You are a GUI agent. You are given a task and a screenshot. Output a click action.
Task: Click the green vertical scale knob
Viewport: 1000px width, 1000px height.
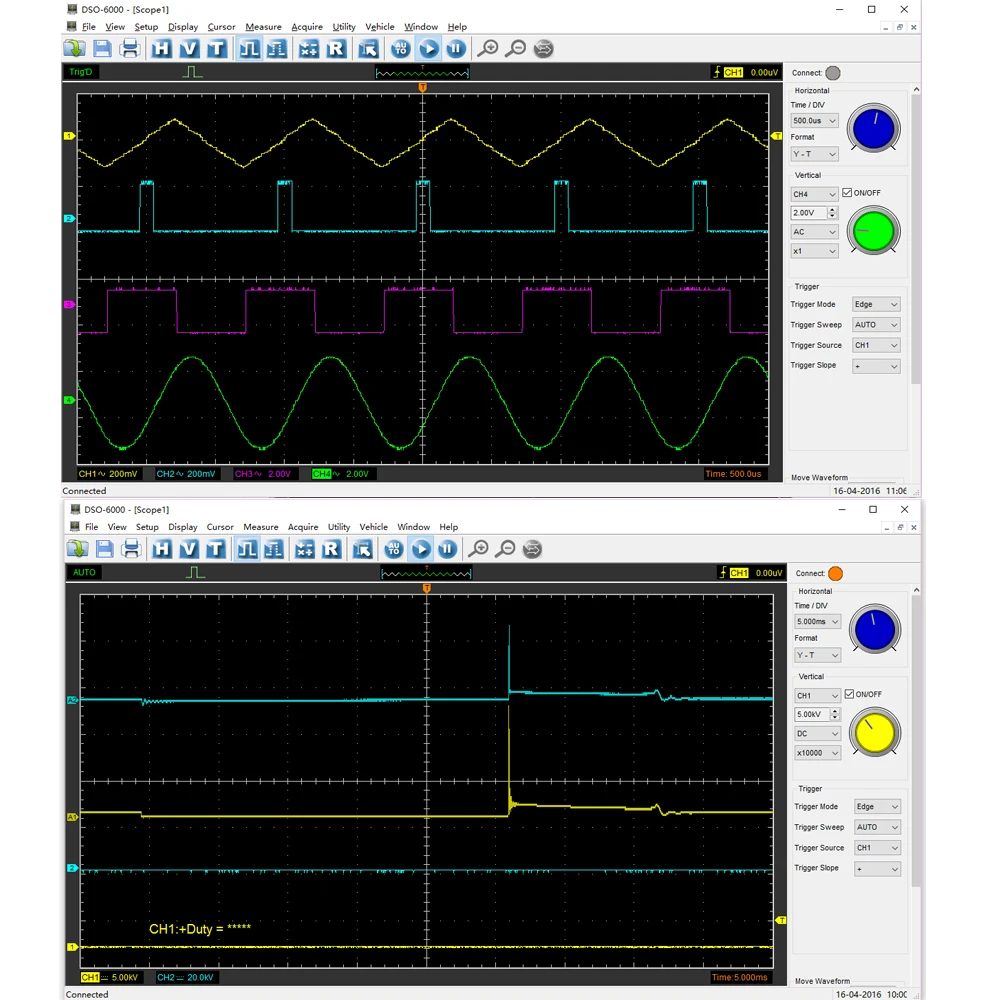coord(872,232)
